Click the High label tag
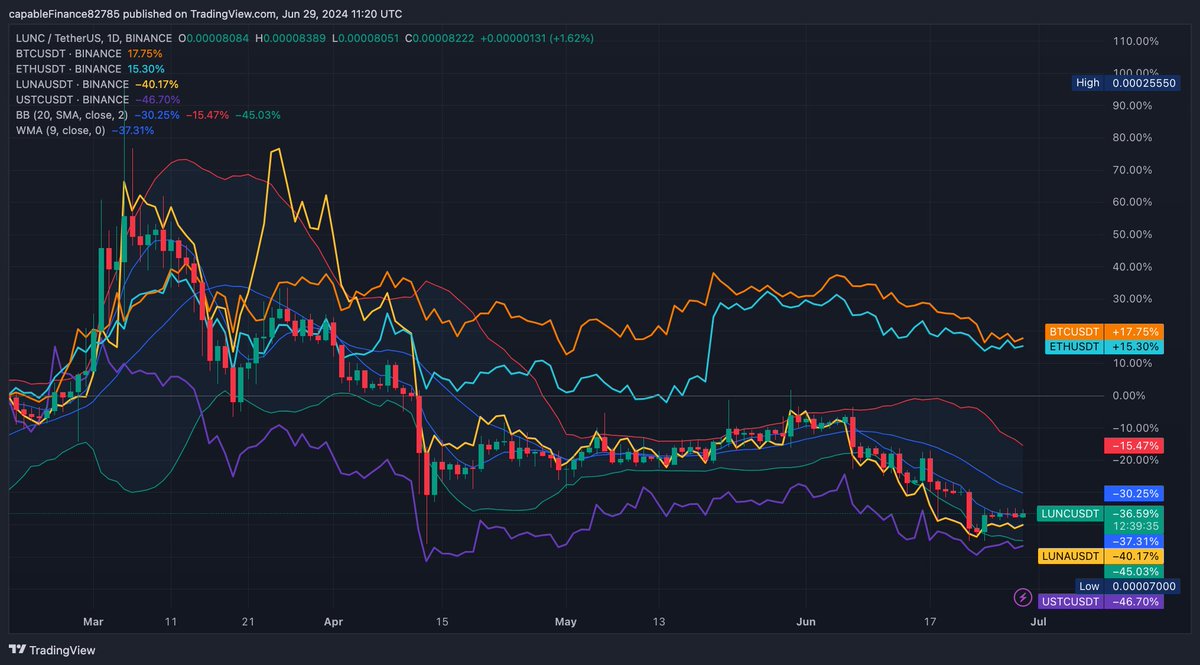Screen dimensions: 1200x665 [1087, 83]
